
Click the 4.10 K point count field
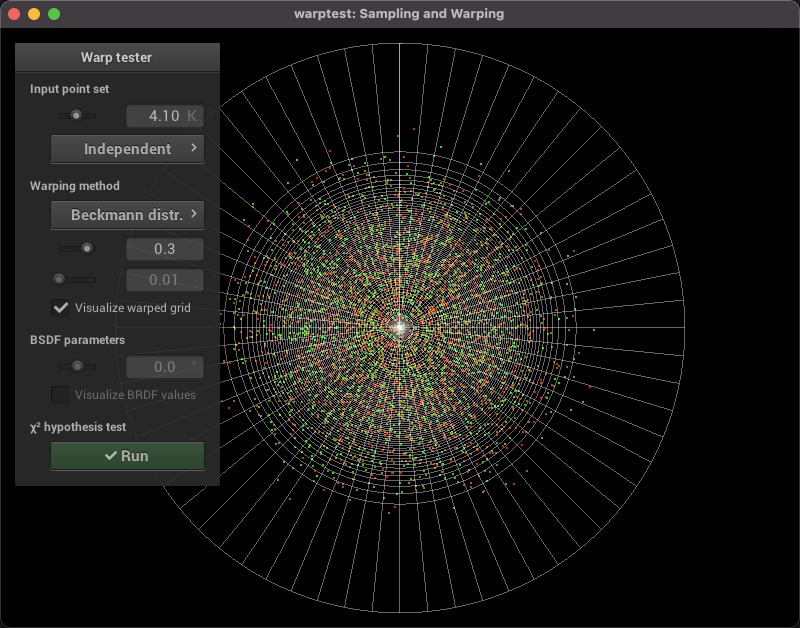[164, 116]
